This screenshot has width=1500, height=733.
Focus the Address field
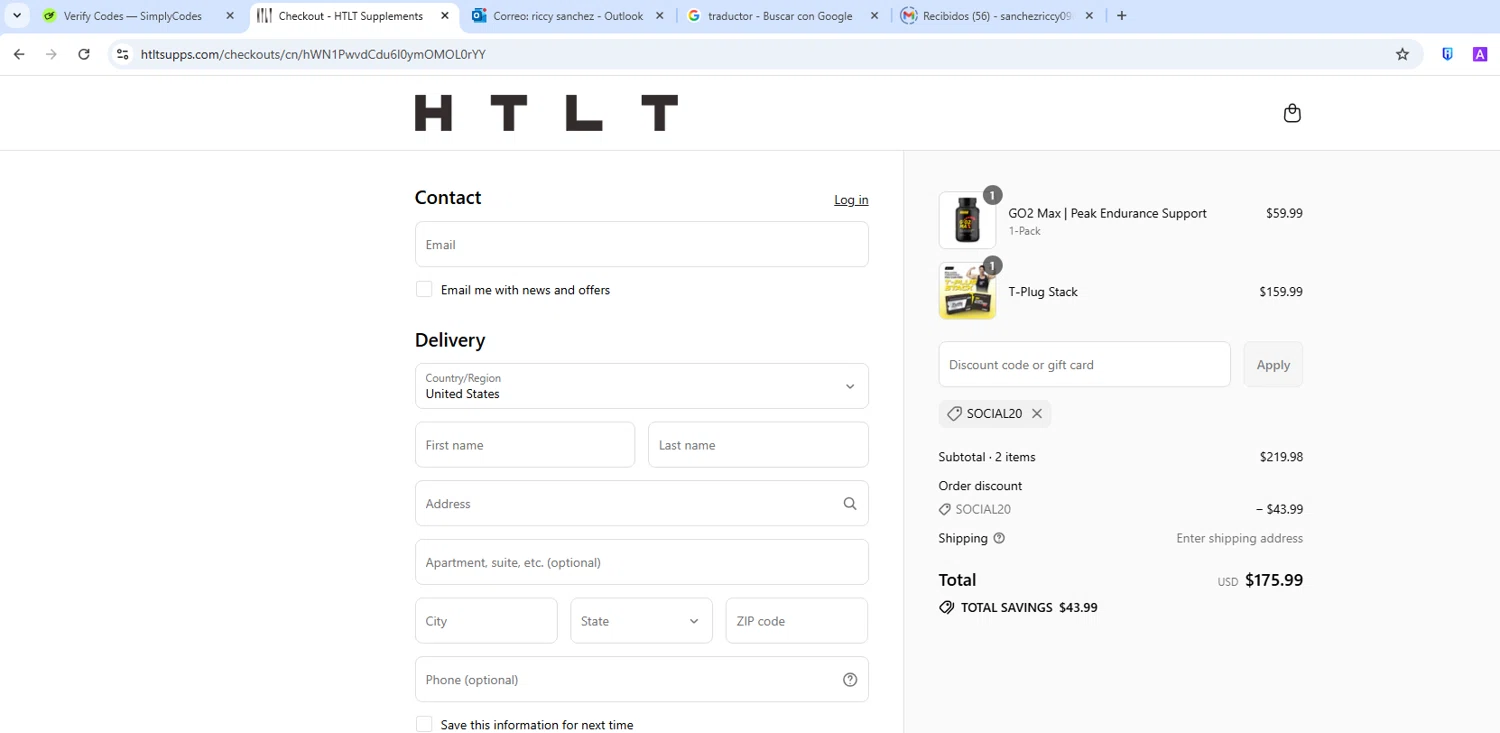coord(642,504)
